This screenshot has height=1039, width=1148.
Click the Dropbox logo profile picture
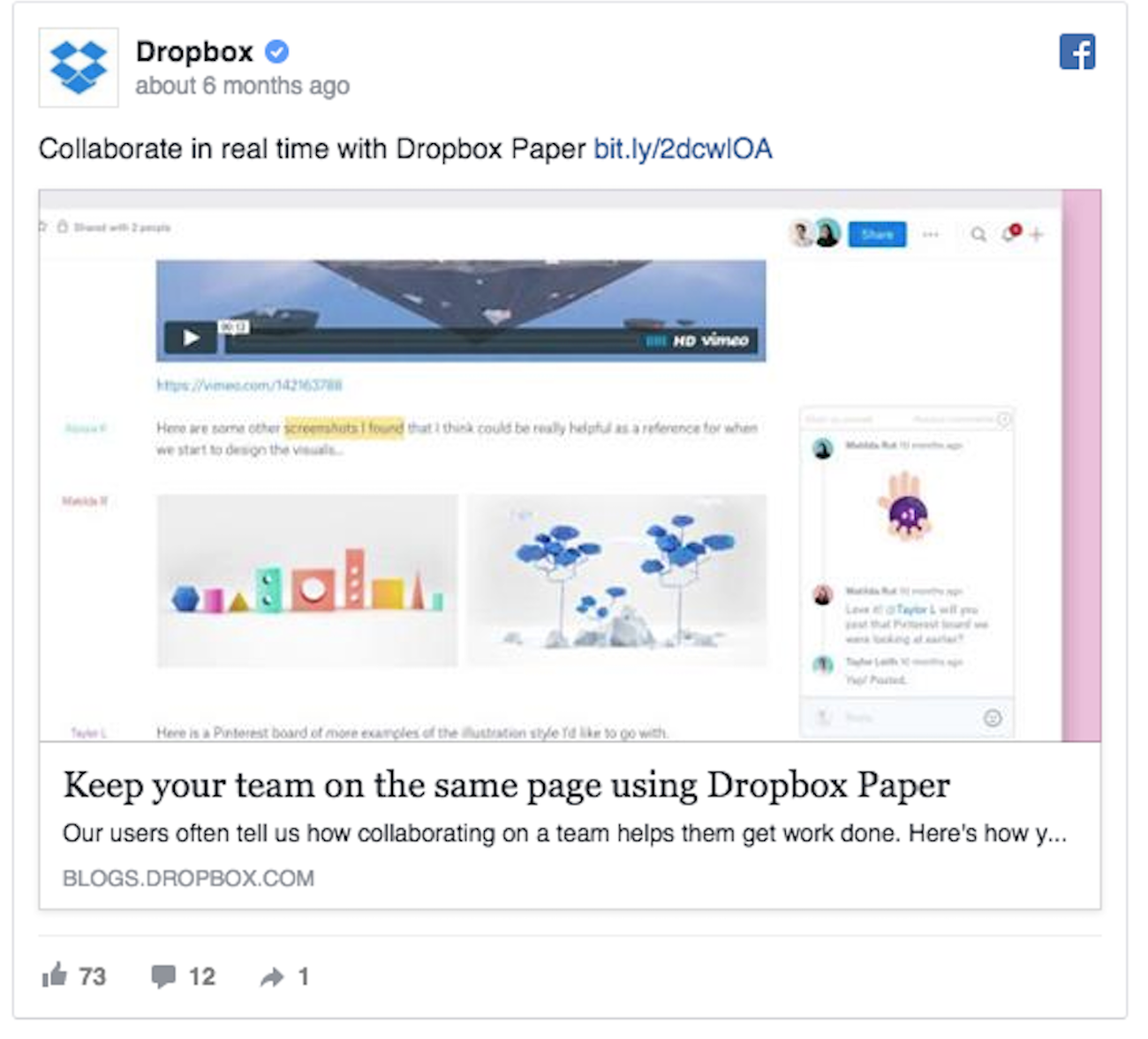point(78,67)
